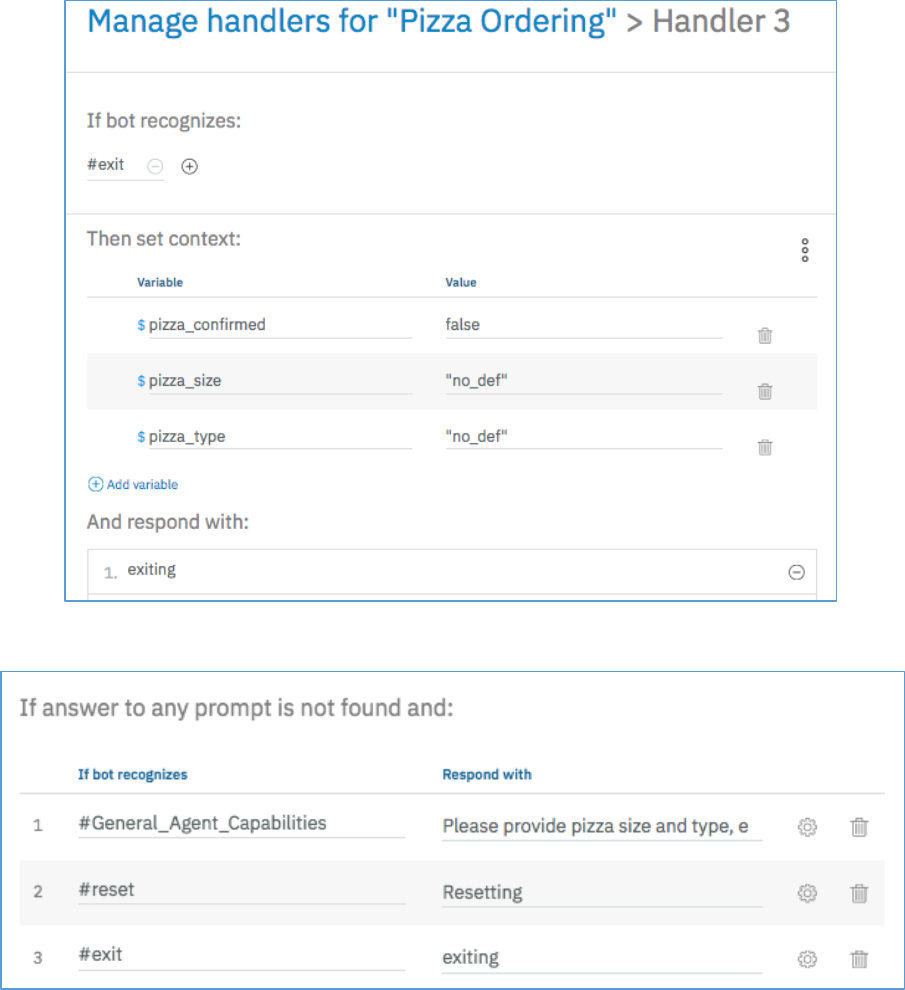Screen dimensions: 905x990
Task: Delete the #exit handler row
Action: (858, 959)
